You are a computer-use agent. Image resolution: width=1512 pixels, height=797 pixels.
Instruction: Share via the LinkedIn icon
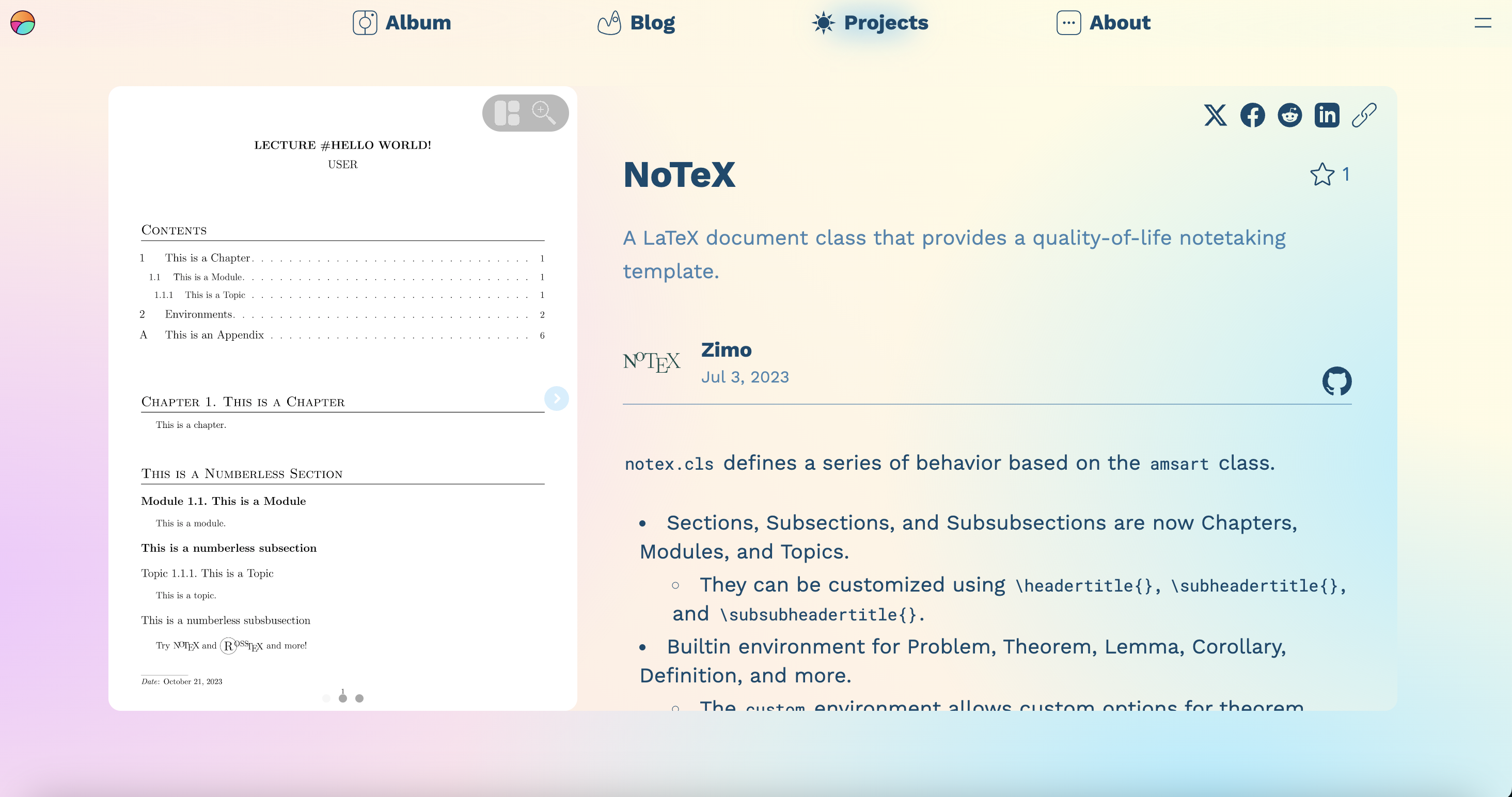point(1327,115)
